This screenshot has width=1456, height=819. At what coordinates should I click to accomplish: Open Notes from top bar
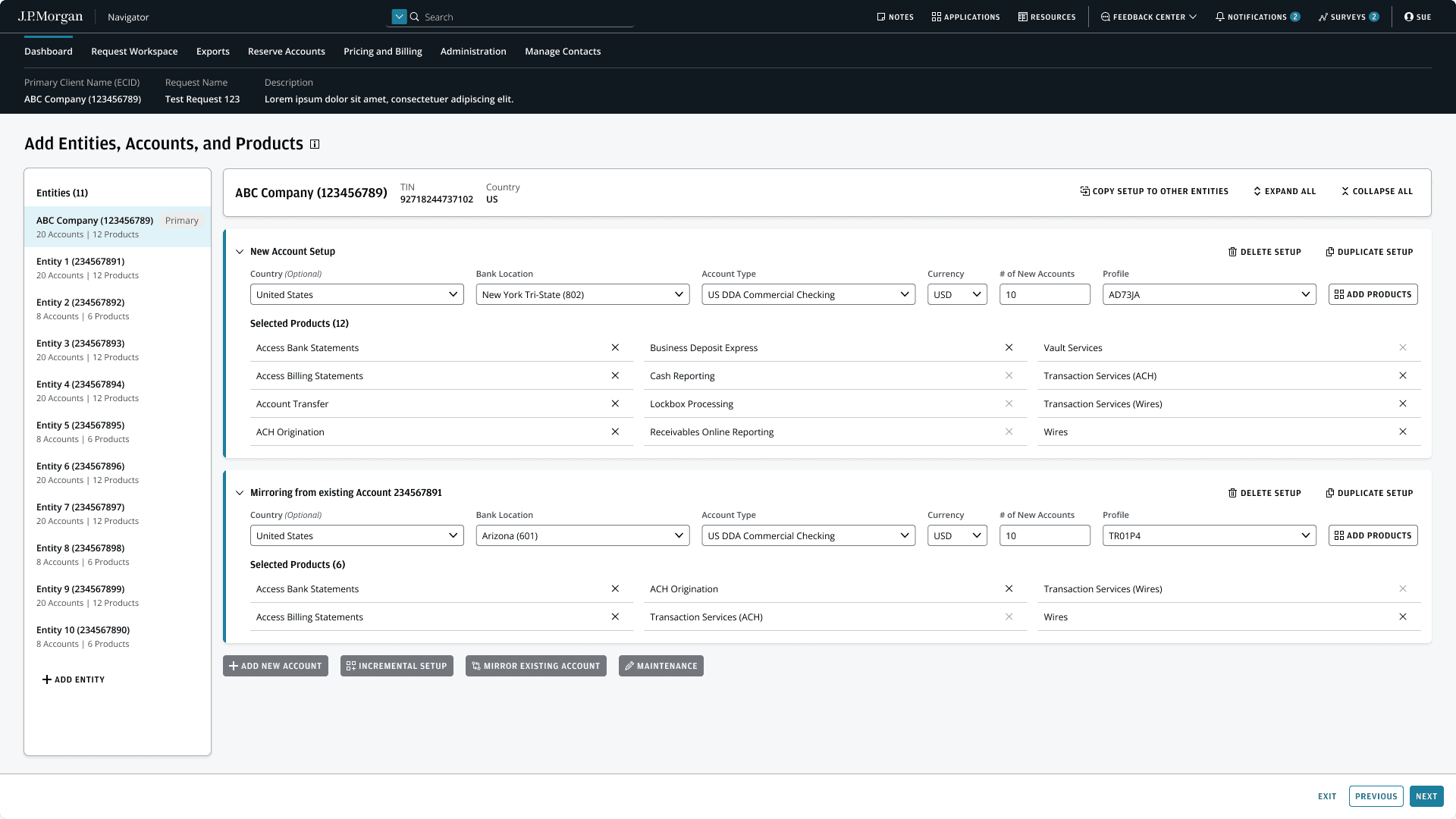click(895, 17)
